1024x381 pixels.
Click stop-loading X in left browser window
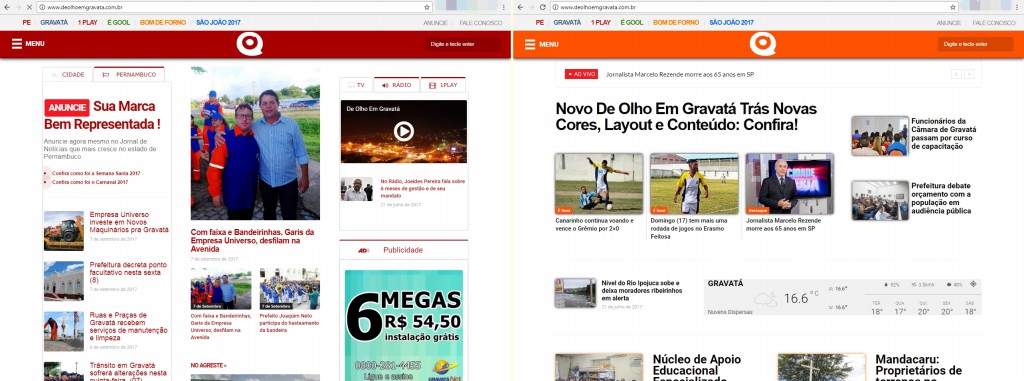[x=28, y=7]
